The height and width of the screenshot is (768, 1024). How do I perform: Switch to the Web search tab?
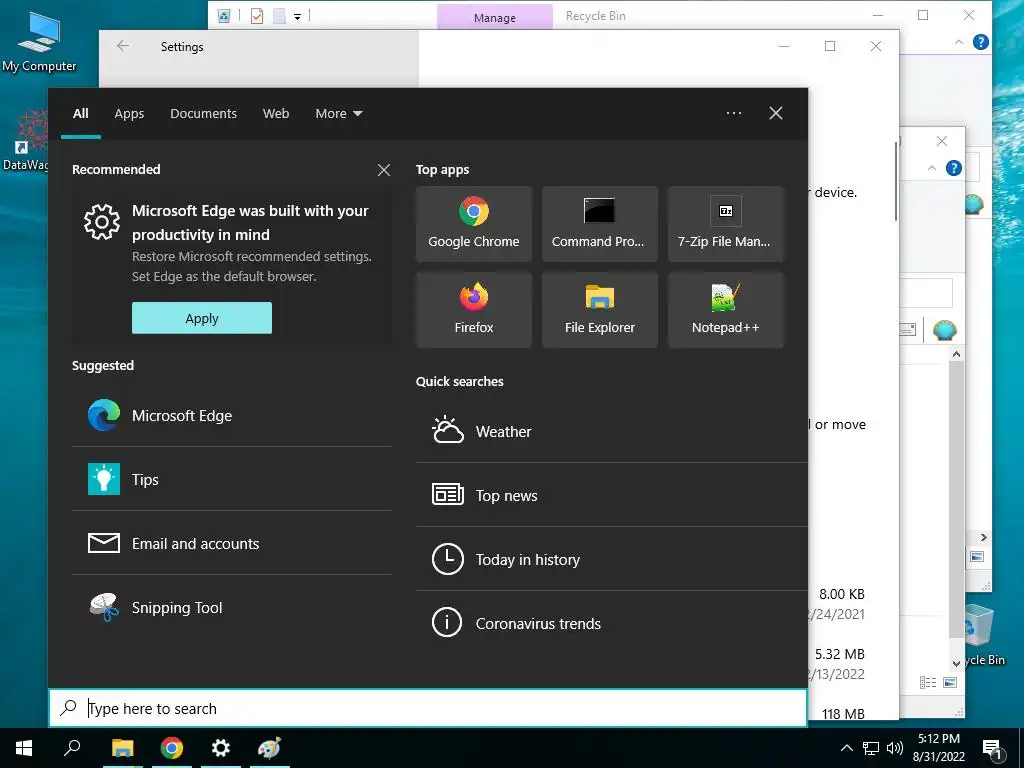tap(276, 114)
